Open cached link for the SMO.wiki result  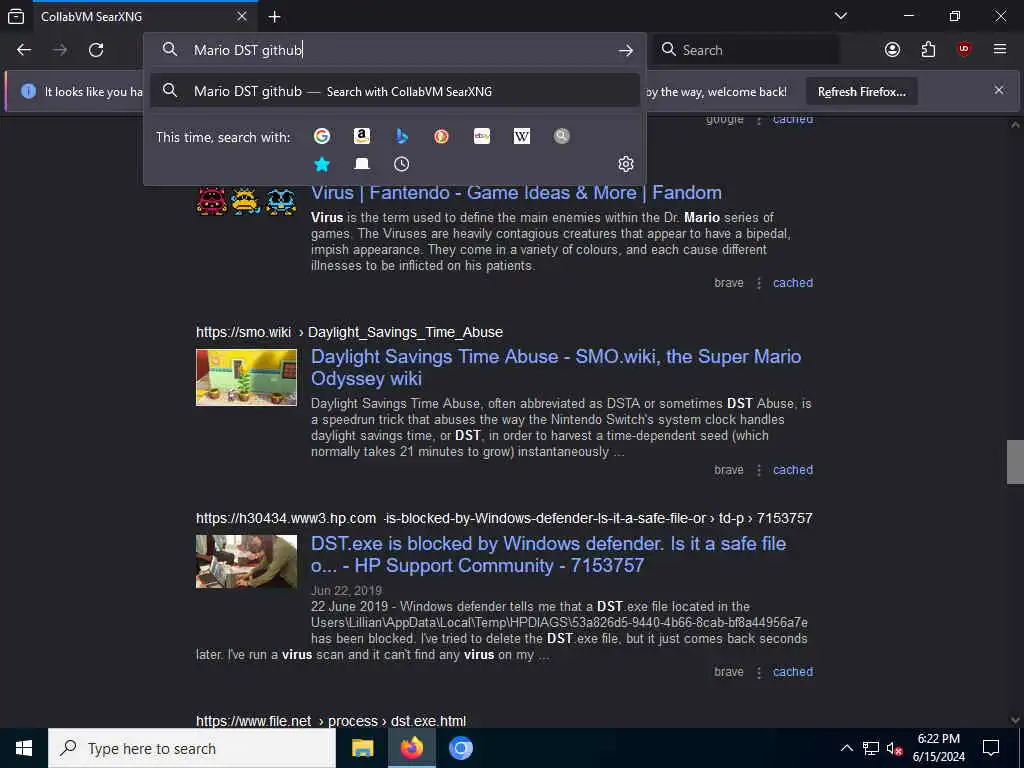pyautogui.click(x=793, y=470)
